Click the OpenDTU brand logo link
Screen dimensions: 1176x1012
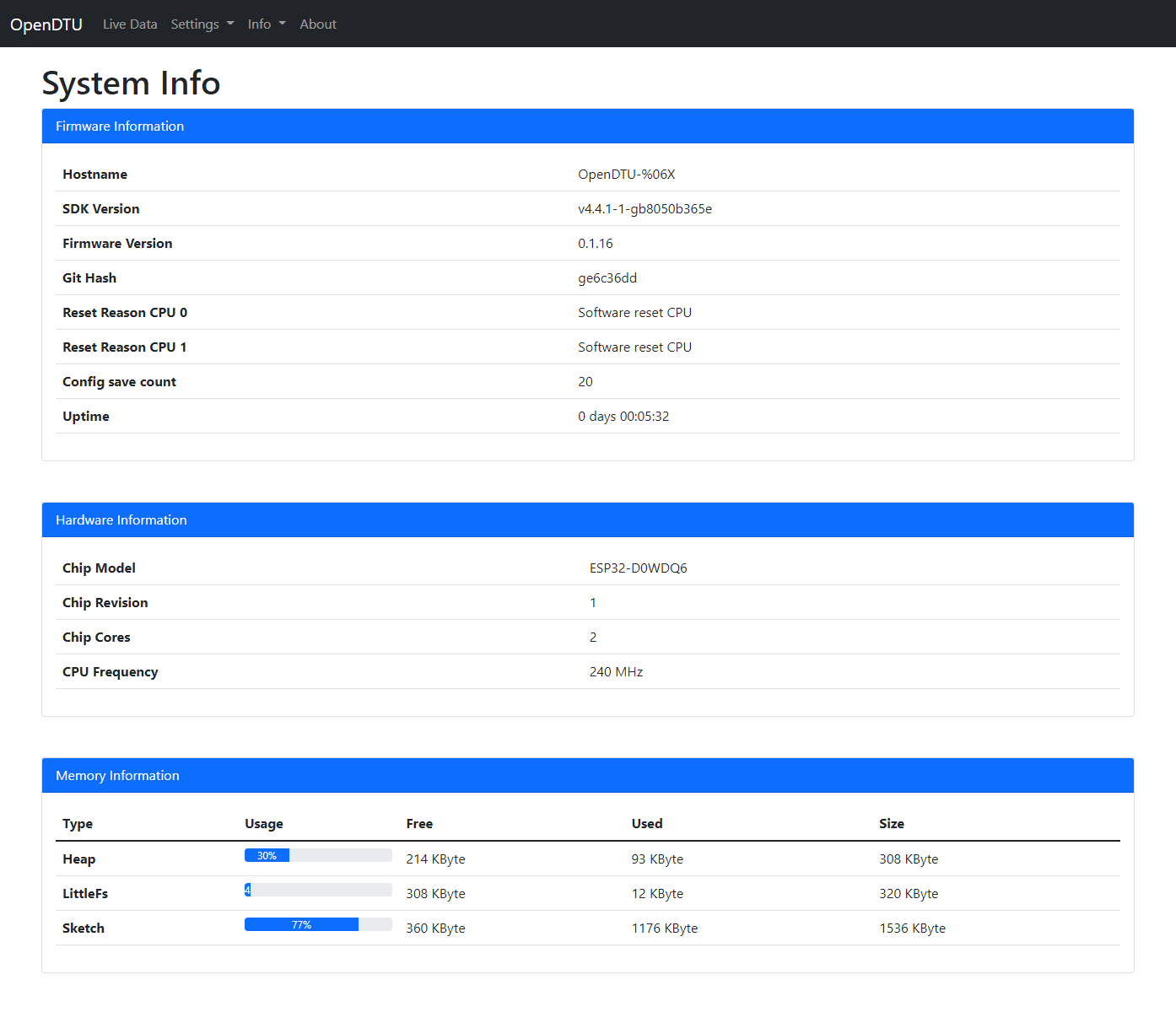[46, 24]
